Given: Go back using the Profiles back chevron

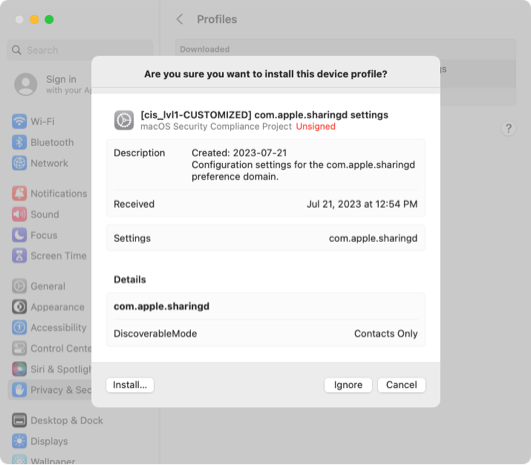Looking at the screenshot, I should click(x=180, y=19).
